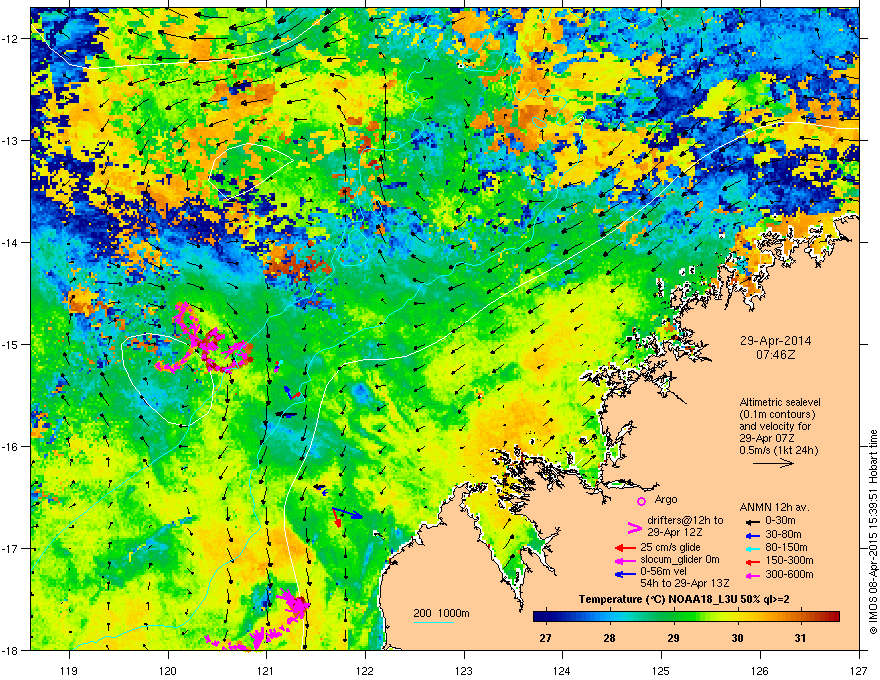Screen dimensions: 880x680
Task: Click the 'Temperature (°C) NOAA18_L3U' colorbar title
Action: [658, 600]
